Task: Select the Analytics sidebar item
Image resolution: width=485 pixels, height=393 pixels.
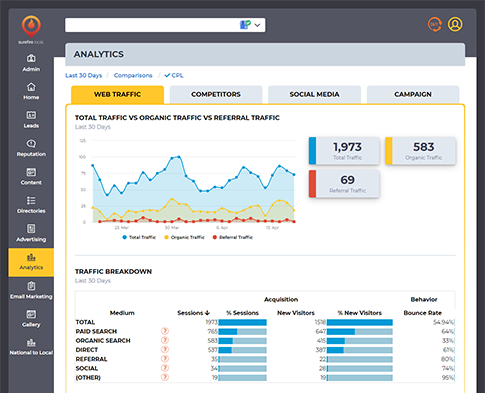Action: tap(31, 262)
